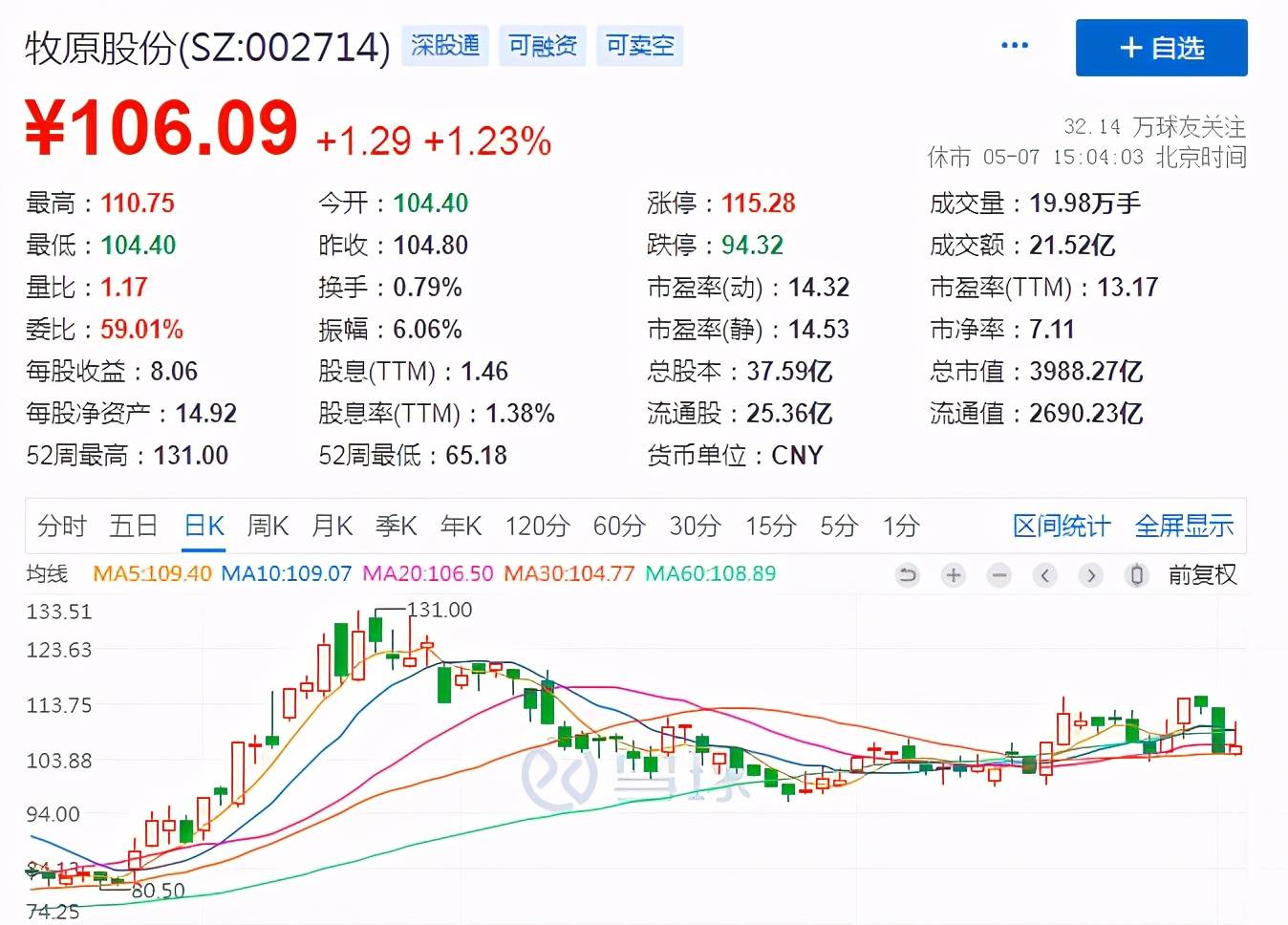Click MA60:108.89 indicator label
The image size is (1288, 925).
point(710,573)
